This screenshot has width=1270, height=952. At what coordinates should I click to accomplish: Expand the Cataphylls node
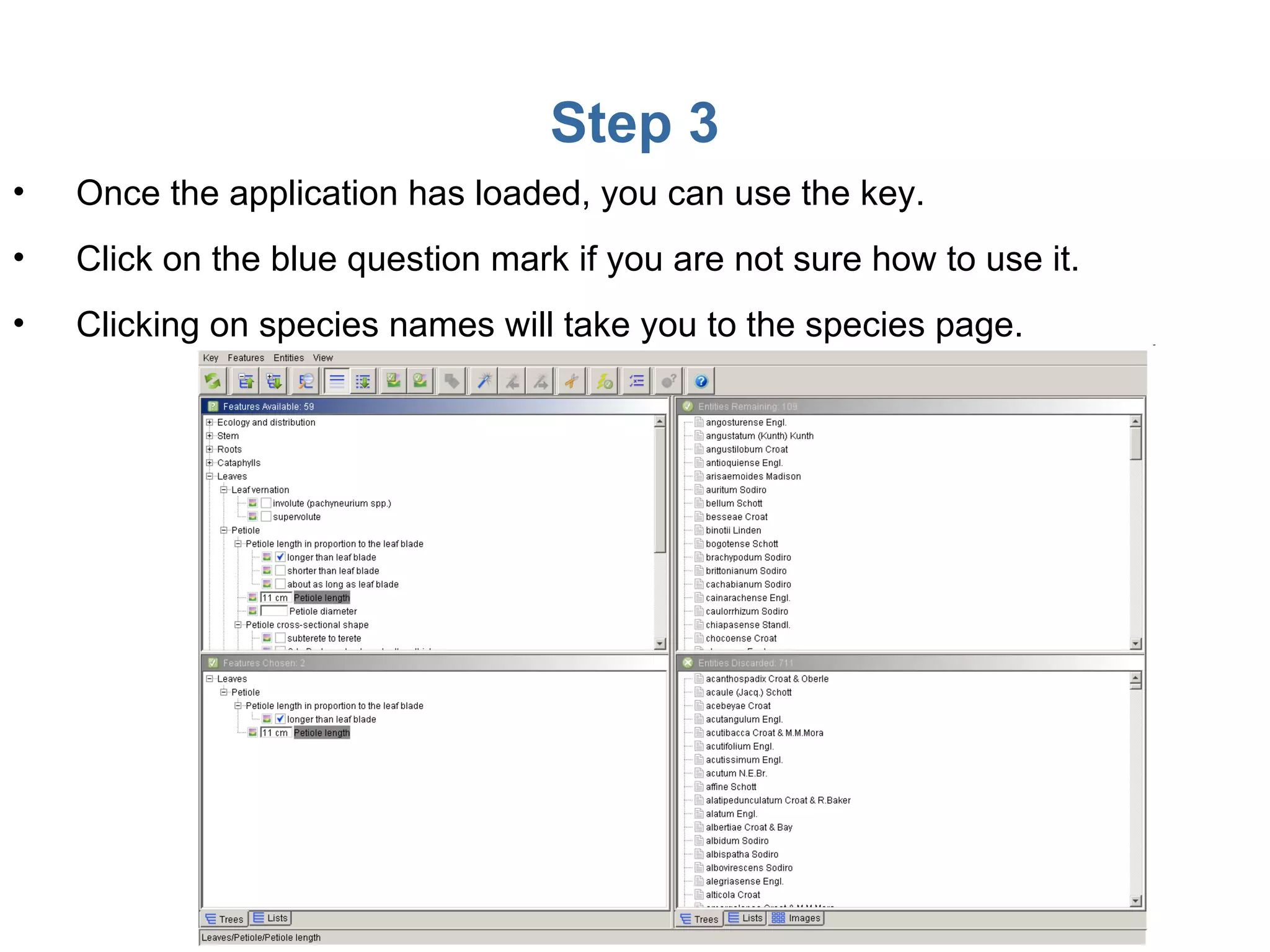click(210, 463)
